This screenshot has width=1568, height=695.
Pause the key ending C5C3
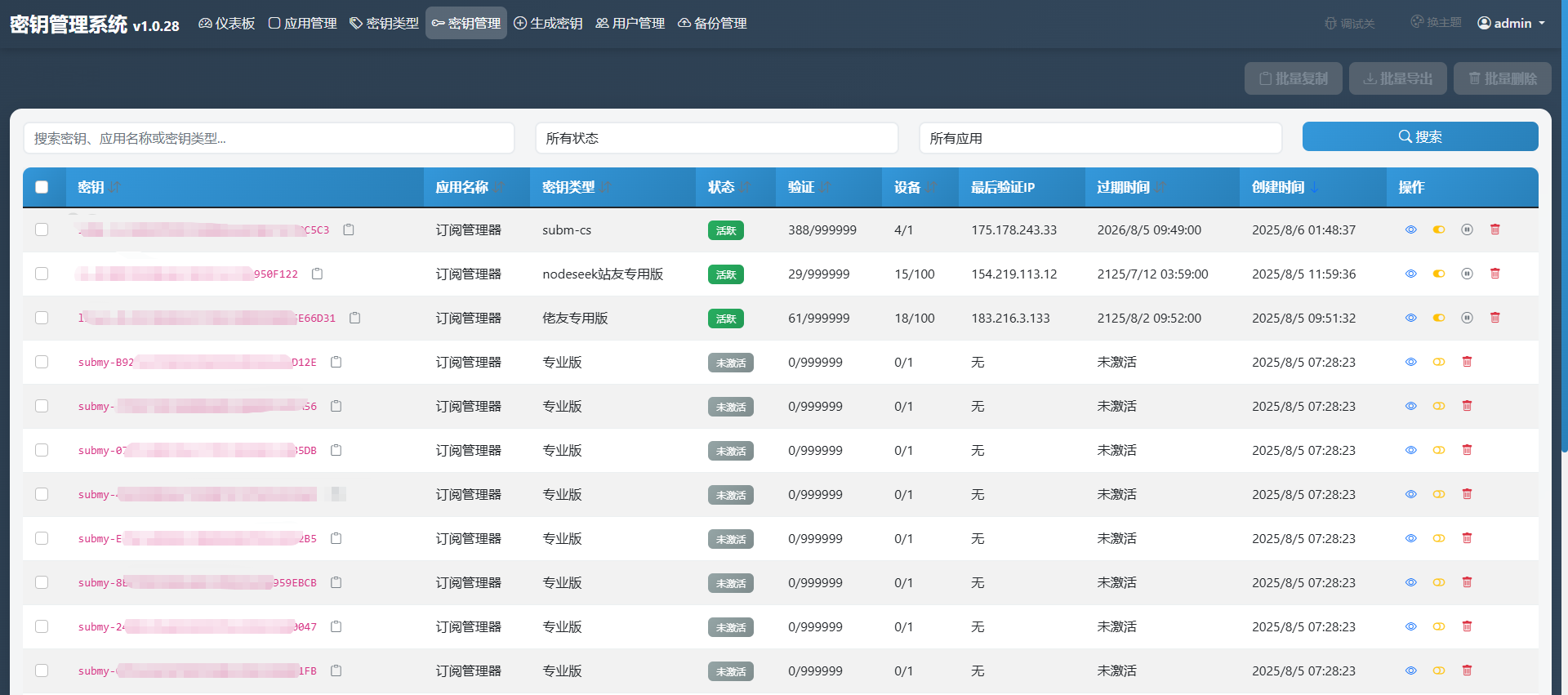click(x=1467, y=229)
